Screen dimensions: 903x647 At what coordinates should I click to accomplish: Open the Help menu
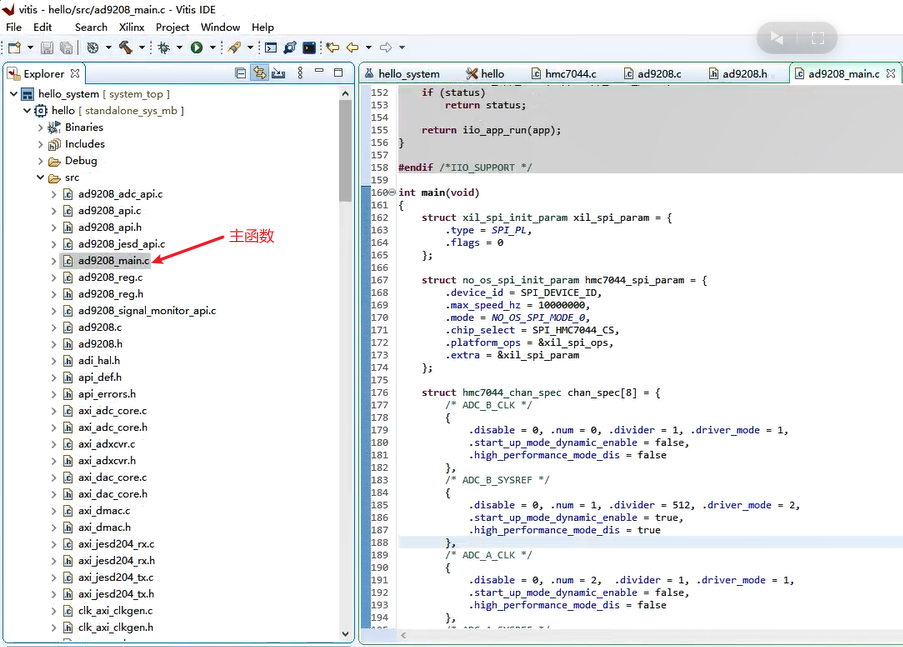tap(263, 27)
